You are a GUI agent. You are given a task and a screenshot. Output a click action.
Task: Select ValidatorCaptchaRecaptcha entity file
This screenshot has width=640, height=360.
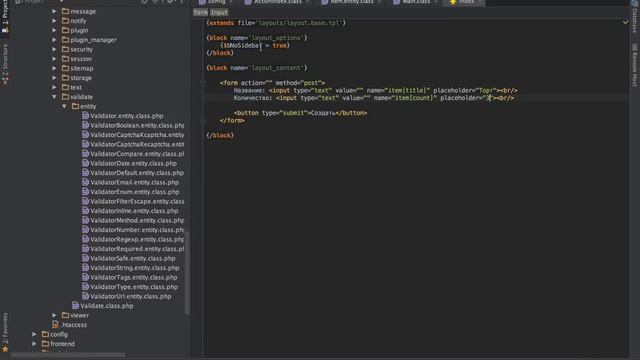pos(133,144)
